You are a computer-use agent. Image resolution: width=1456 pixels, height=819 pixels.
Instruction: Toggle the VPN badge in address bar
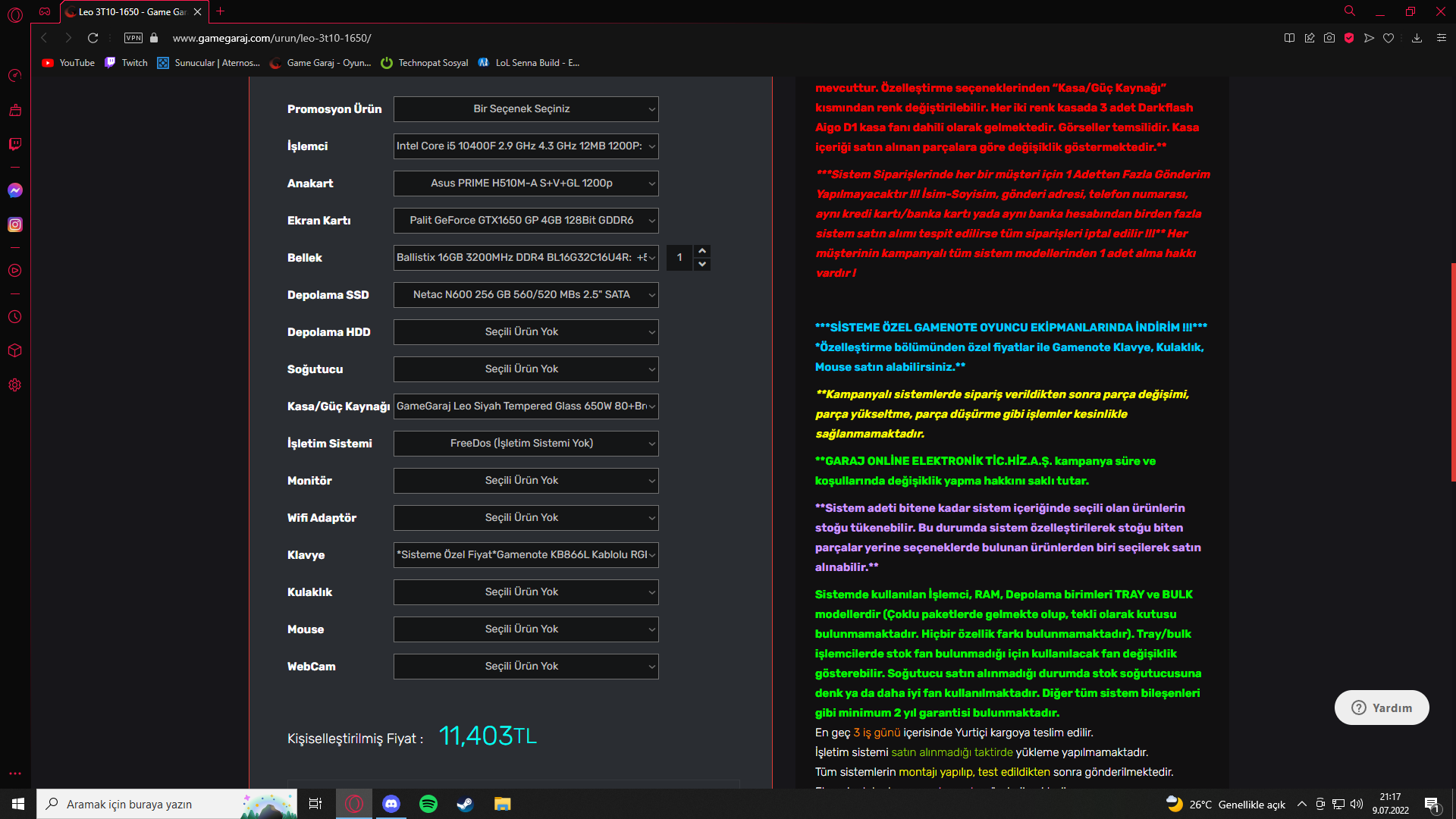click(x=133, y=38)
